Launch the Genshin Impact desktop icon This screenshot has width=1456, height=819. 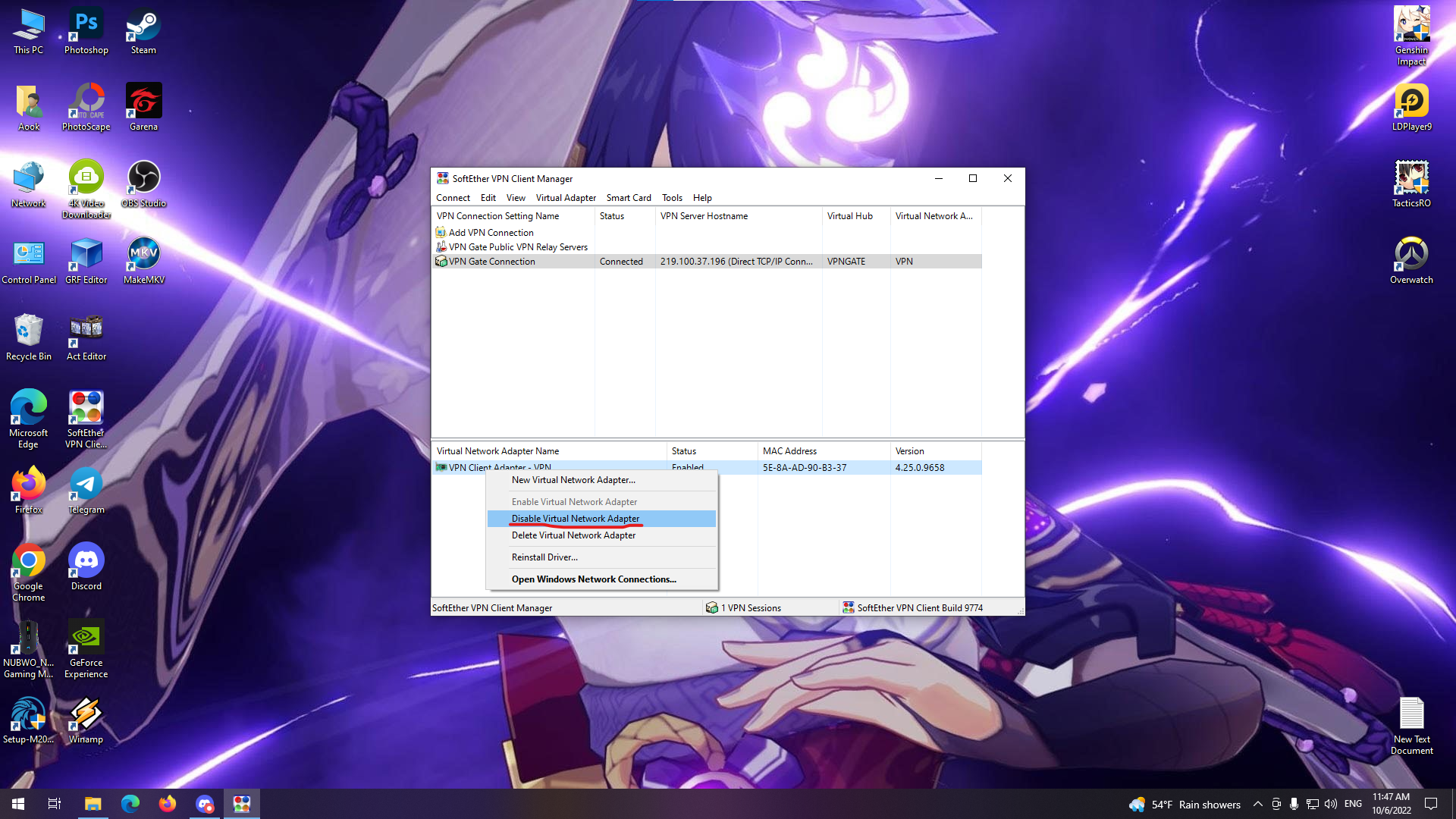(1412, 36)
